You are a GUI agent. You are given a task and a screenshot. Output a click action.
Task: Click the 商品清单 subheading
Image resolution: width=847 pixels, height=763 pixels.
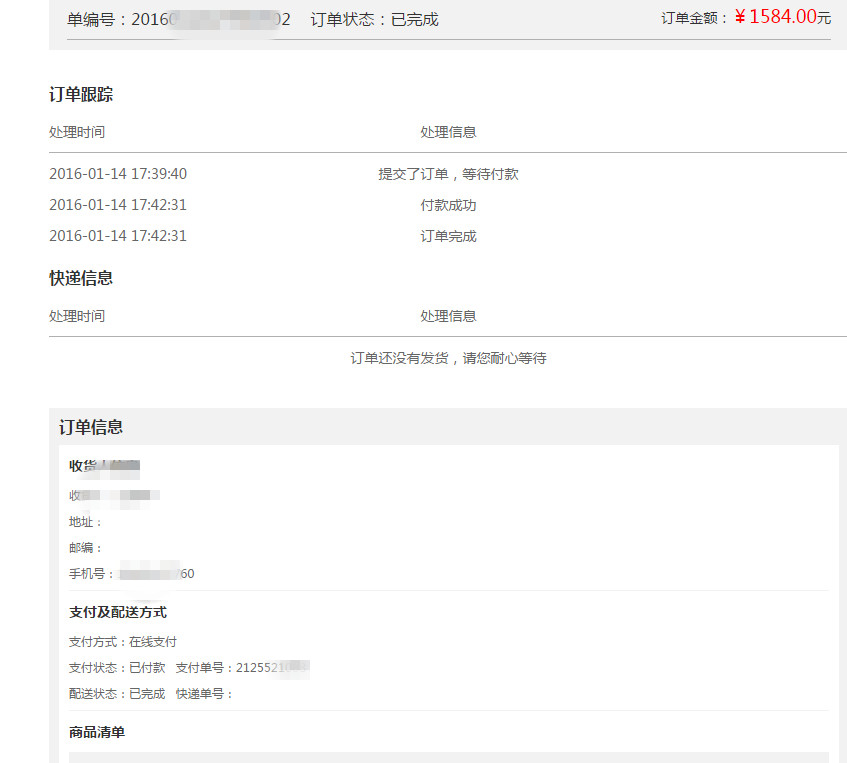click(x=97, y=732)
